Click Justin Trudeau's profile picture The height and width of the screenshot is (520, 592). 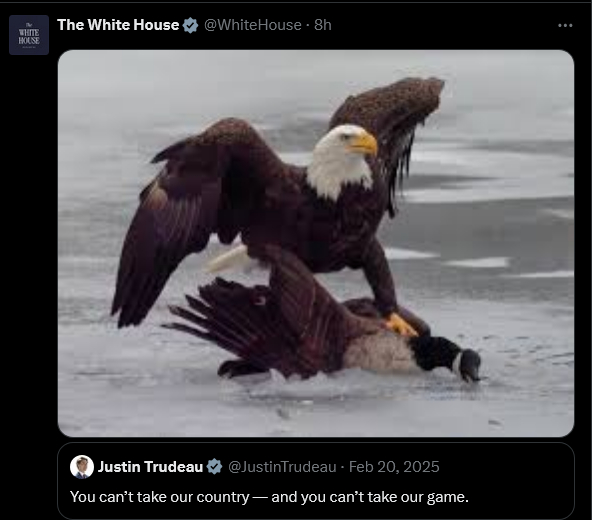click(x=82, y=467)
